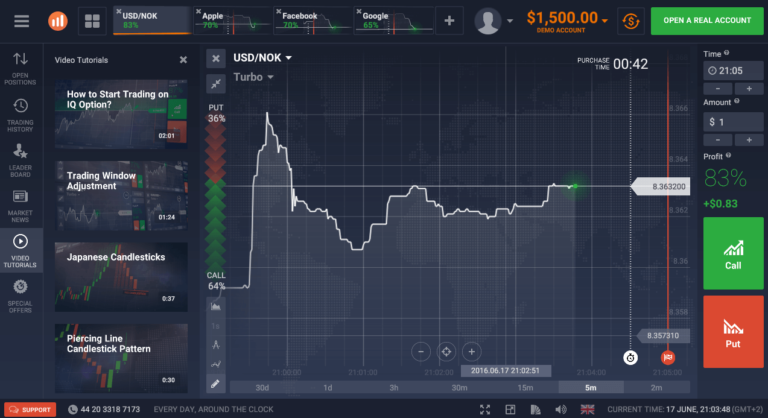This screenshot has height=418, width=768.
Task: Toggle sound with speaker icon
Action: [x=561, y=409]
